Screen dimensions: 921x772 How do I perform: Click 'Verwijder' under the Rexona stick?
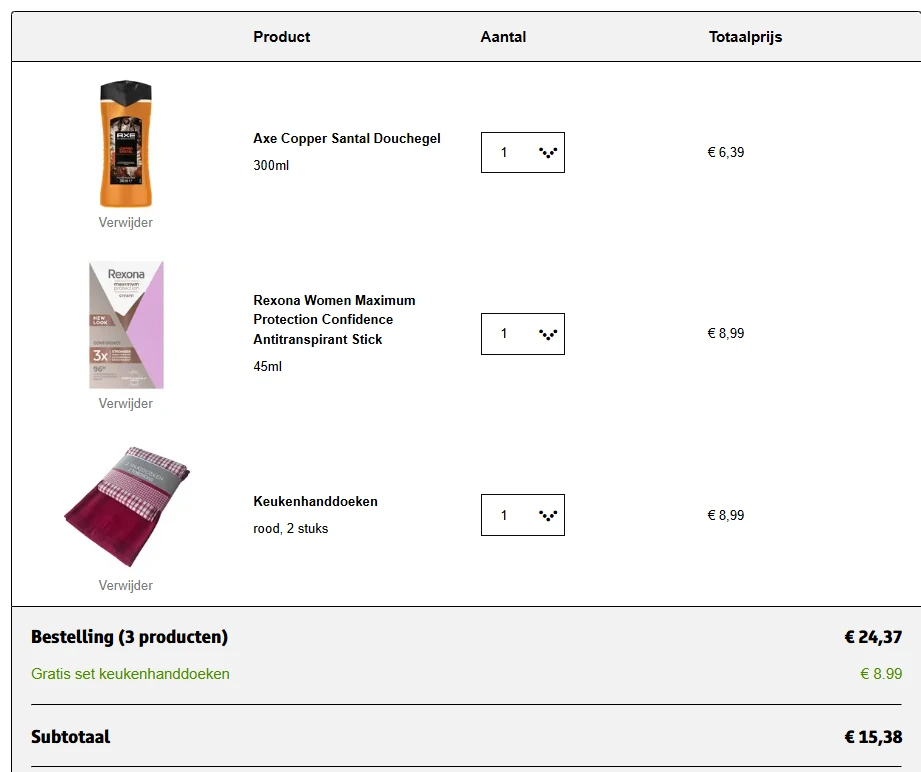point(124,403)
